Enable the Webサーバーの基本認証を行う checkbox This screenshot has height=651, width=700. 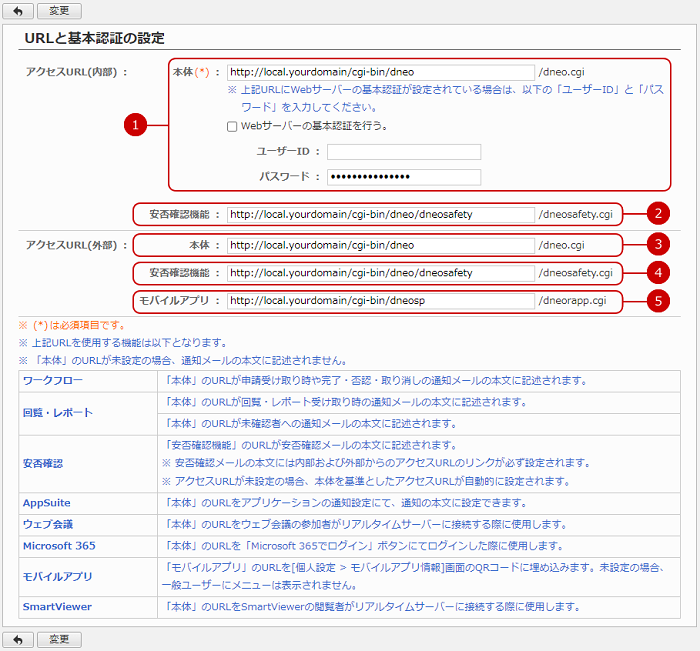(232, 126)
